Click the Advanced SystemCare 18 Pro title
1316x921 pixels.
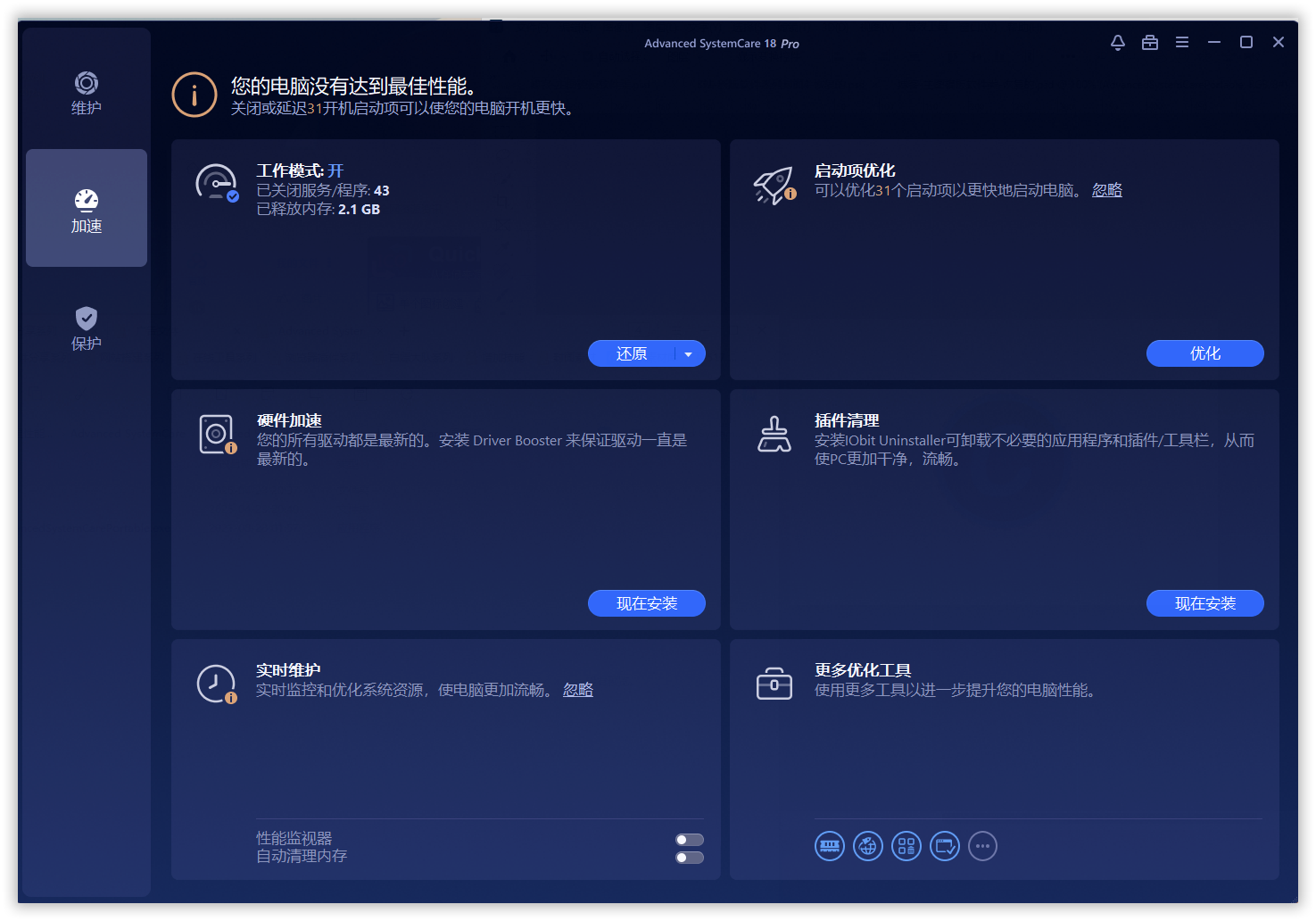click(x=722, y=43)
